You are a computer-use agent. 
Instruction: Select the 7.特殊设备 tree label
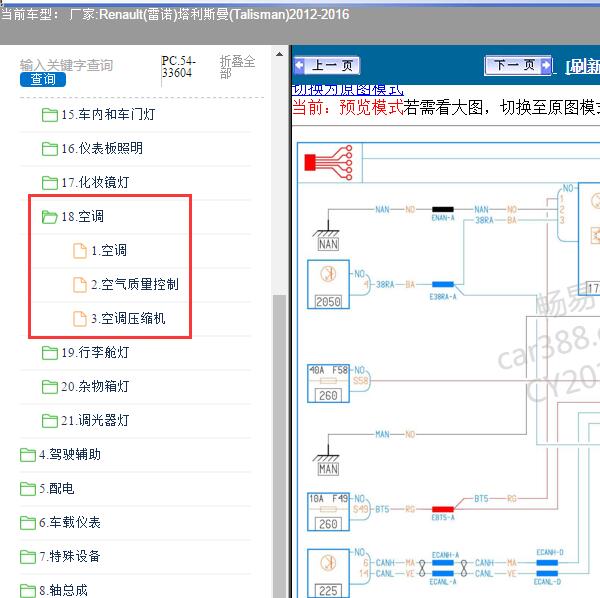[70, 557]
